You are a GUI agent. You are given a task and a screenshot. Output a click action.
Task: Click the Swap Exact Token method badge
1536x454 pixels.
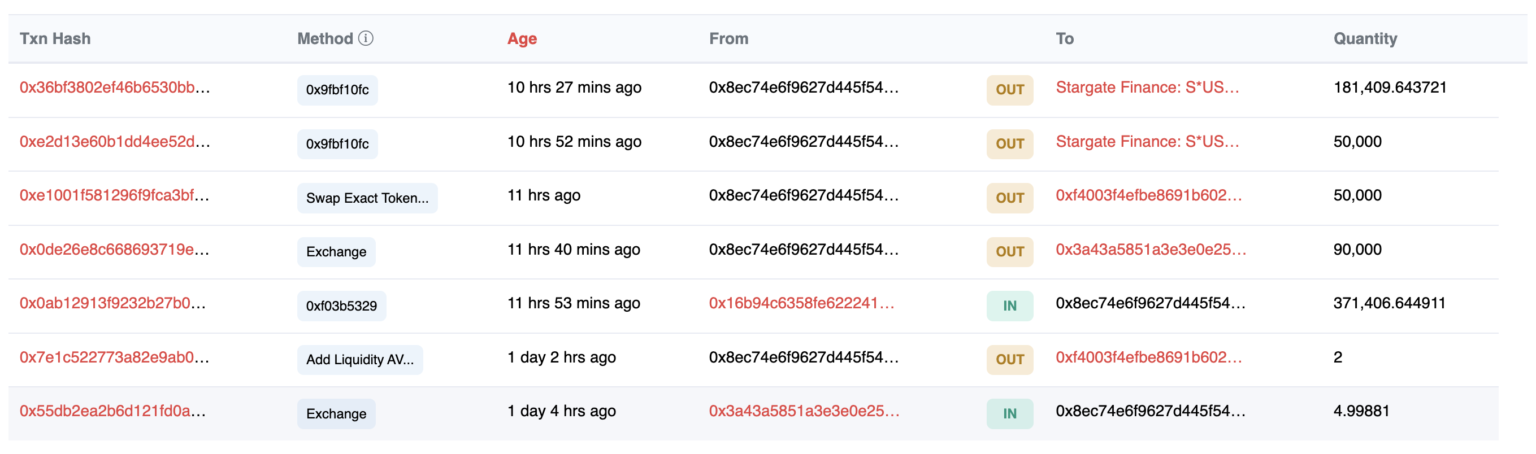[x=367, y=198]
